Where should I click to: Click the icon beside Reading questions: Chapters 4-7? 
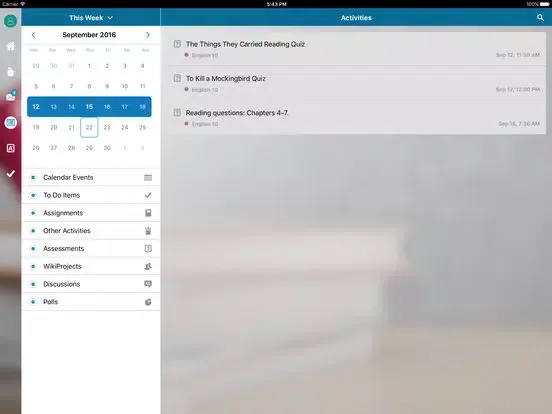[177, 113]
